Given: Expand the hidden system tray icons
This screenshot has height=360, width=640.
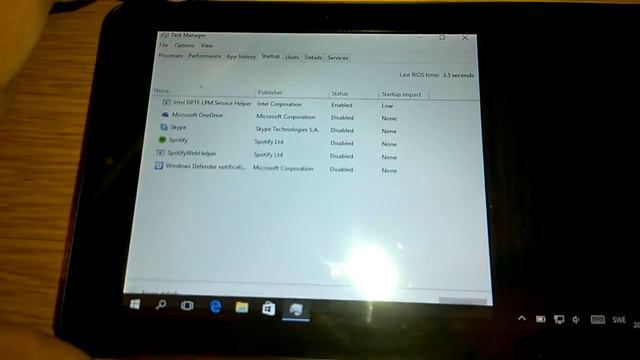Looking at the screenshot, I should pos(522,318).
